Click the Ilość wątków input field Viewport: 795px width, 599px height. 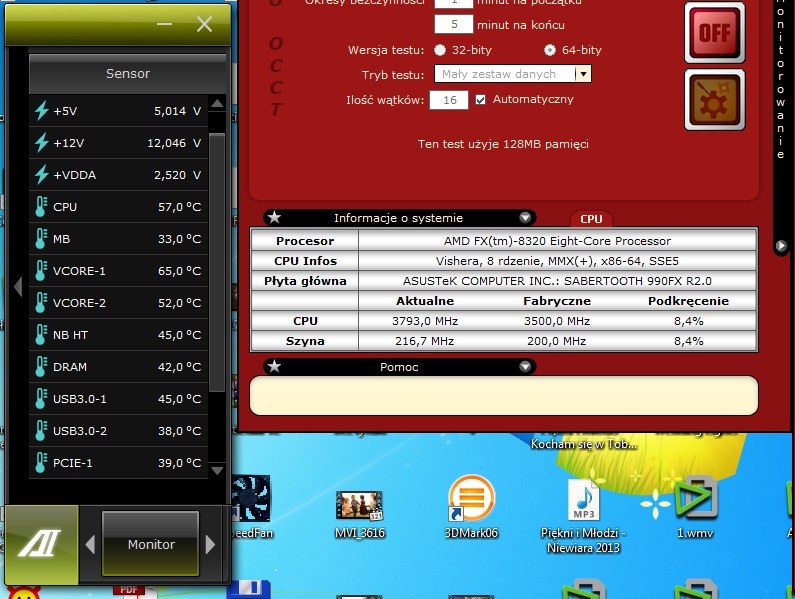[449, 100]
